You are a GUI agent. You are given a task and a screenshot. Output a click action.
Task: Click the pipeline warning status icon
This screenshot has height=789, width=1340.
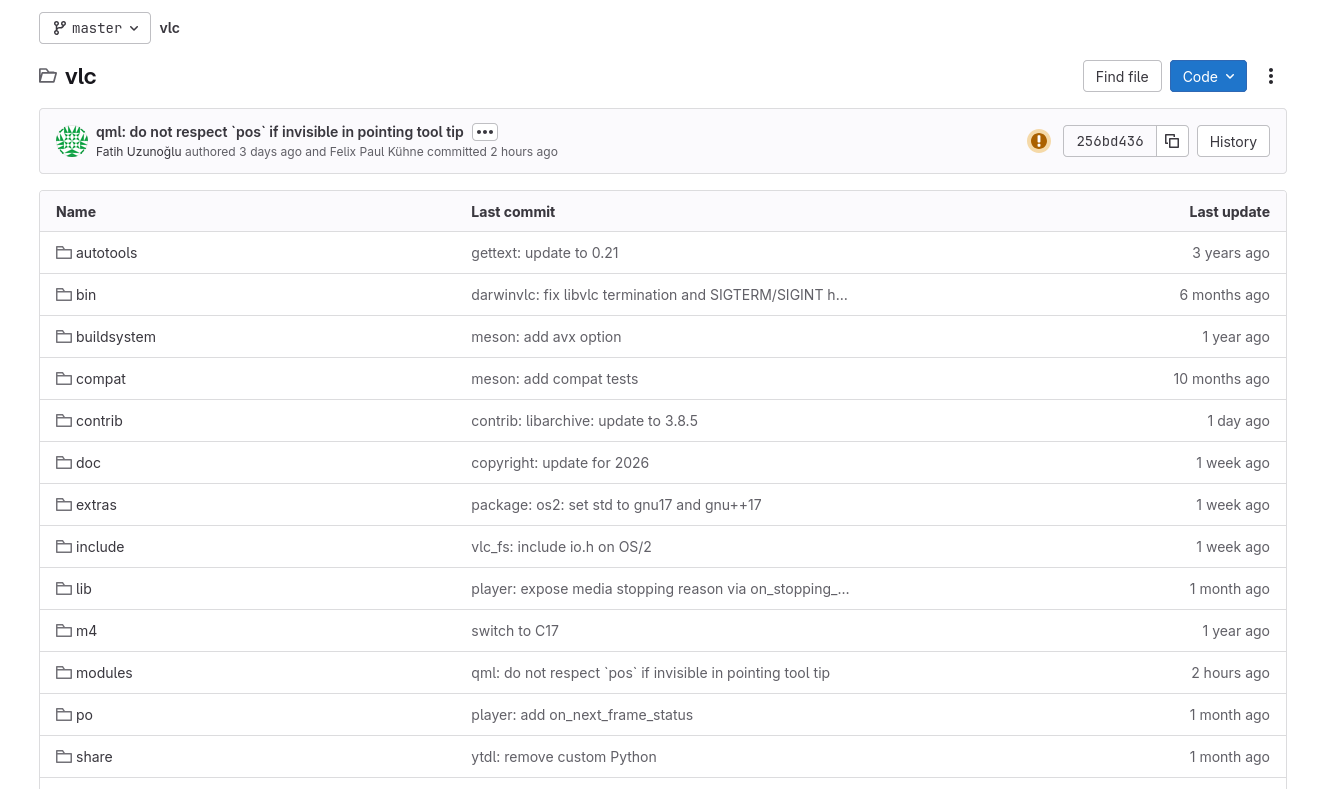click(x=1039, y=141)
